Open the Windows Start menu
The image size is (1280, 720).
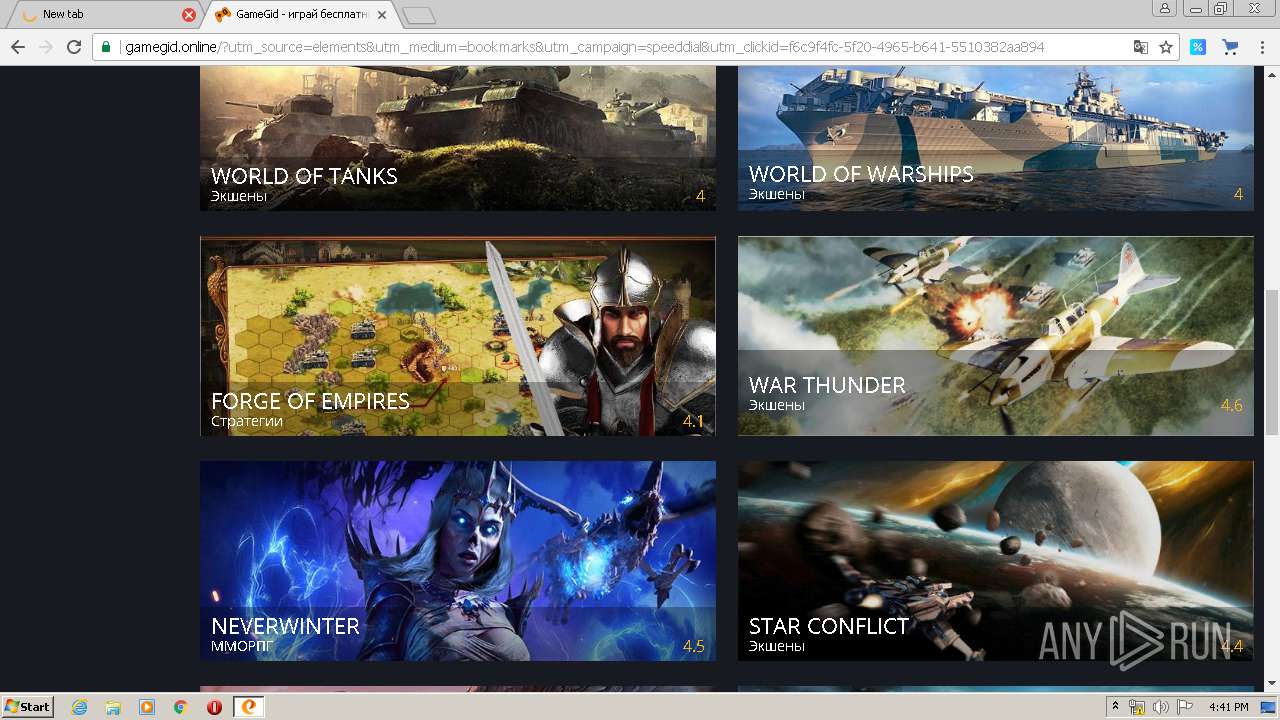point(27,706)
